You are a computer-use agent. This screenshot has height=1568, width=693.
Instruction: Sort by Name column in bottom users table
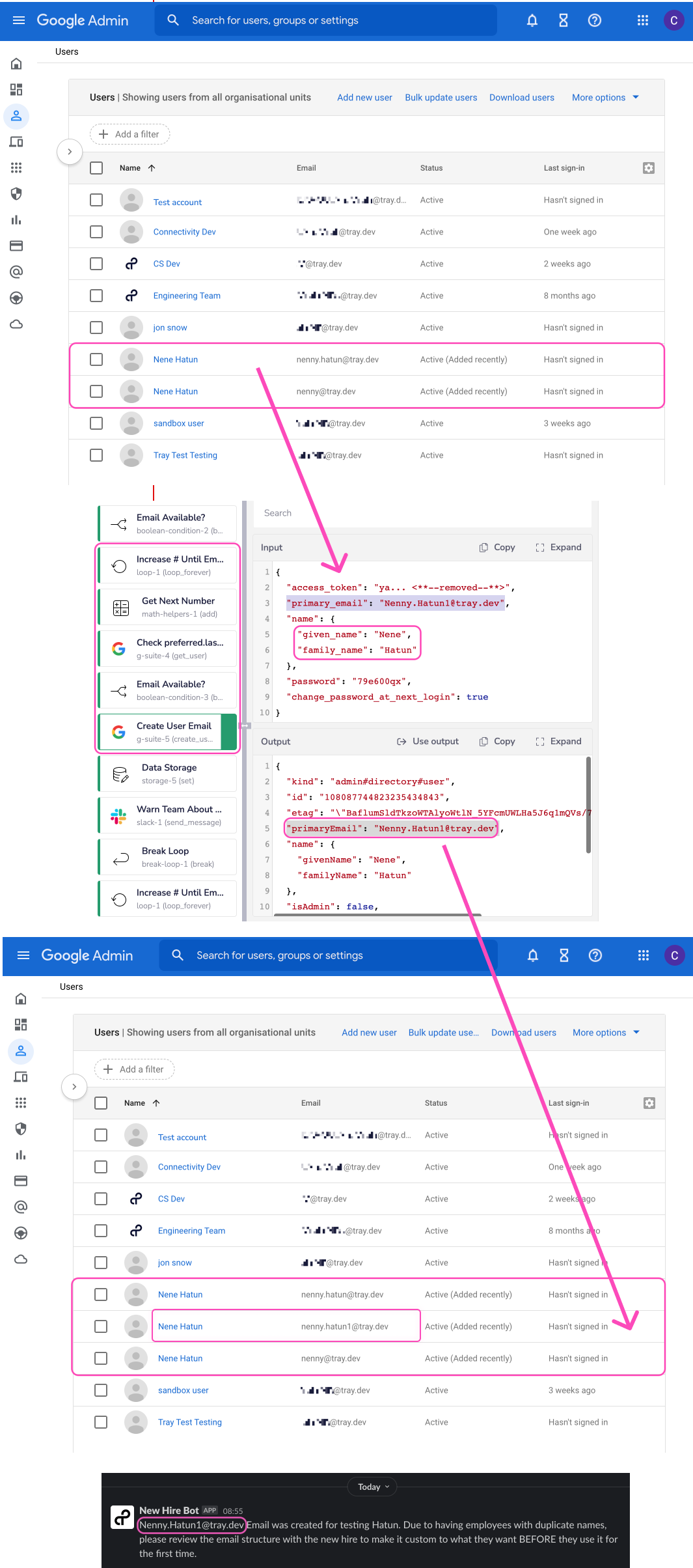pos(142,1103)
